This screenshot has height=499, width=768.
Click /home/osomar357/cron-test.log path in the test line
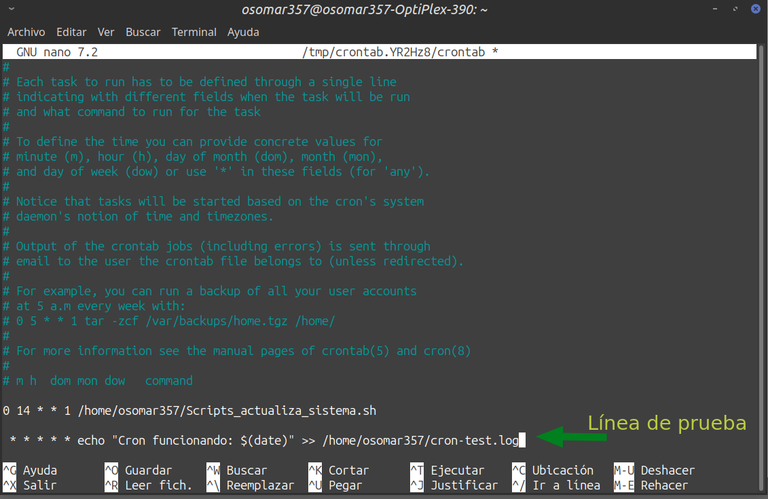pyautogui.click(x=420, y=440)
